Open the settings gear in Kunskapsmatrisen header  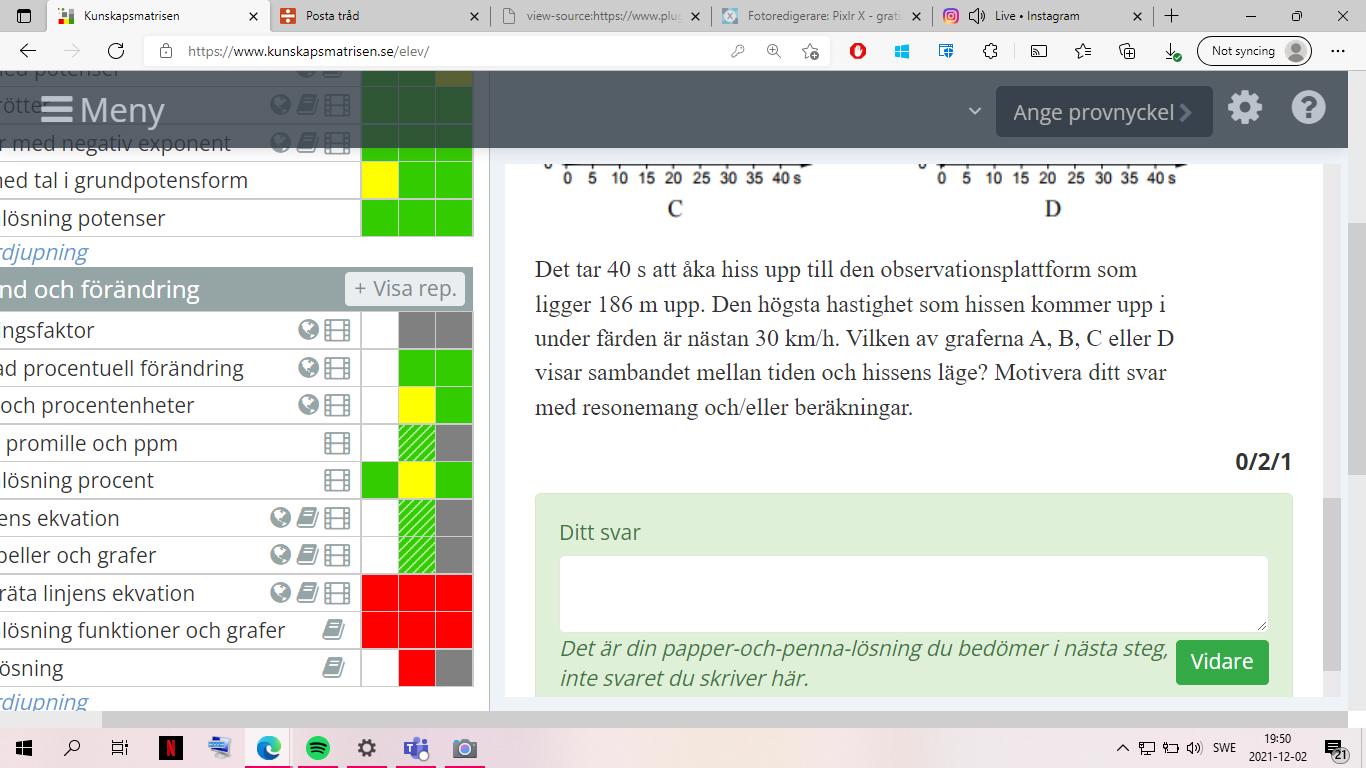pyautogui.click(x=1245, y=108)
